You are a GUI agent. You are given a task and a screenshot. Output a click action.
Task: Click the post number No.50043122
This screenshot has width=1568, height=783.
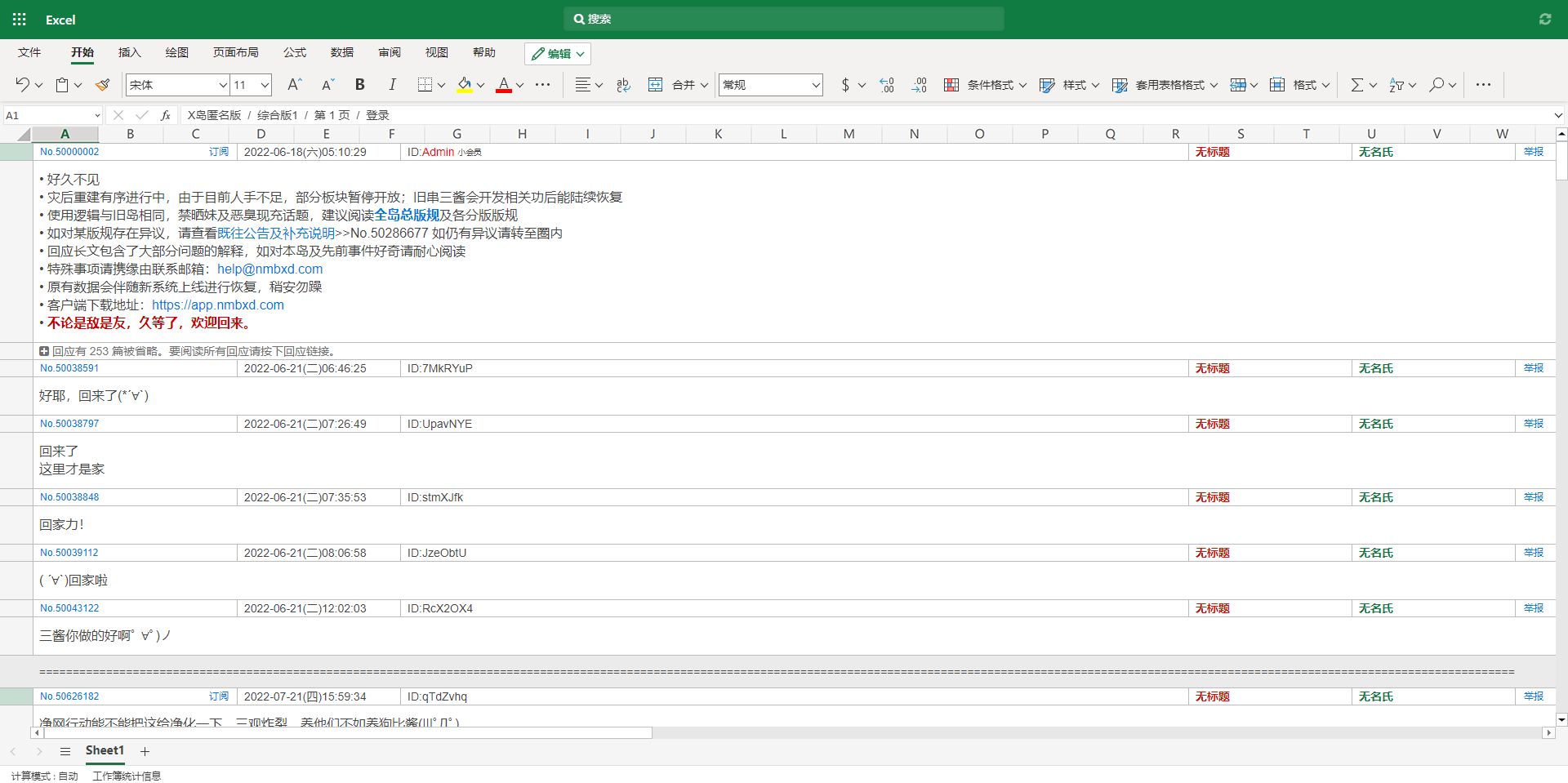69,608
